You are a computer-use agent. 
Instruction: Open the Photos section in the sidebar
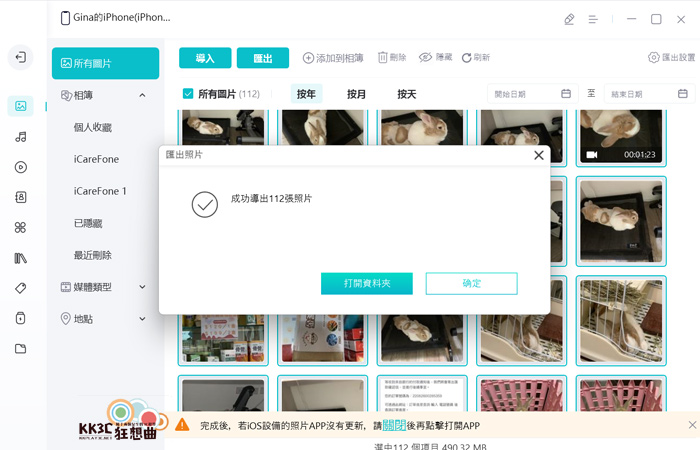(21, 106)
